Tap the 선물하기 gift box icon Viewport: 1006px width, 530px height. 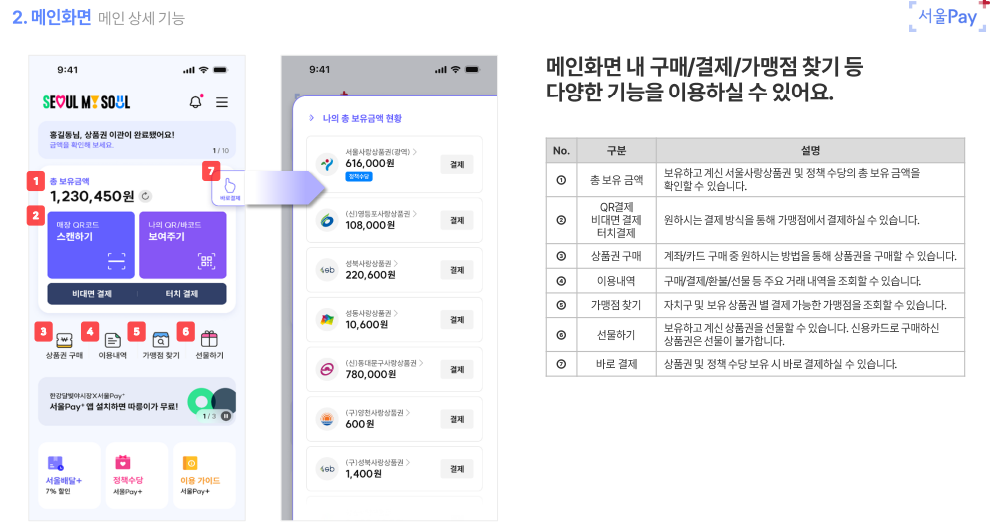209,338
